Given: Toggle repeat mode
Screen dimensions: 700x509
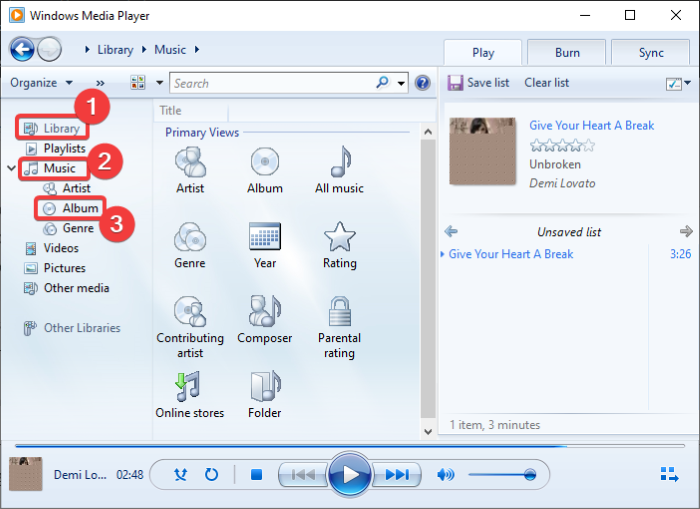Looking at the screenshot, I should pos(211,474).
